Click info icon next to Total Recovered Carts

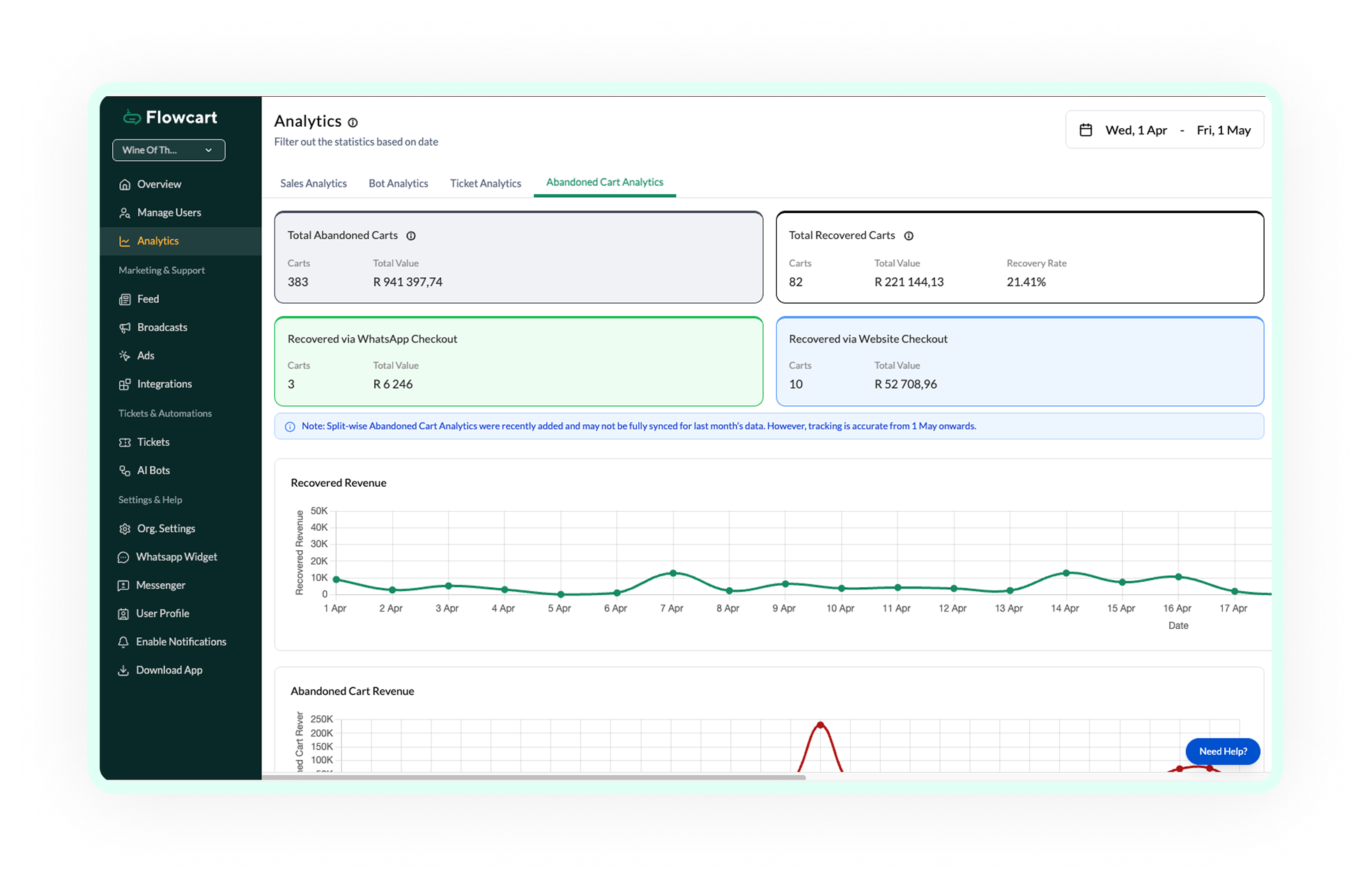(909, 236)
